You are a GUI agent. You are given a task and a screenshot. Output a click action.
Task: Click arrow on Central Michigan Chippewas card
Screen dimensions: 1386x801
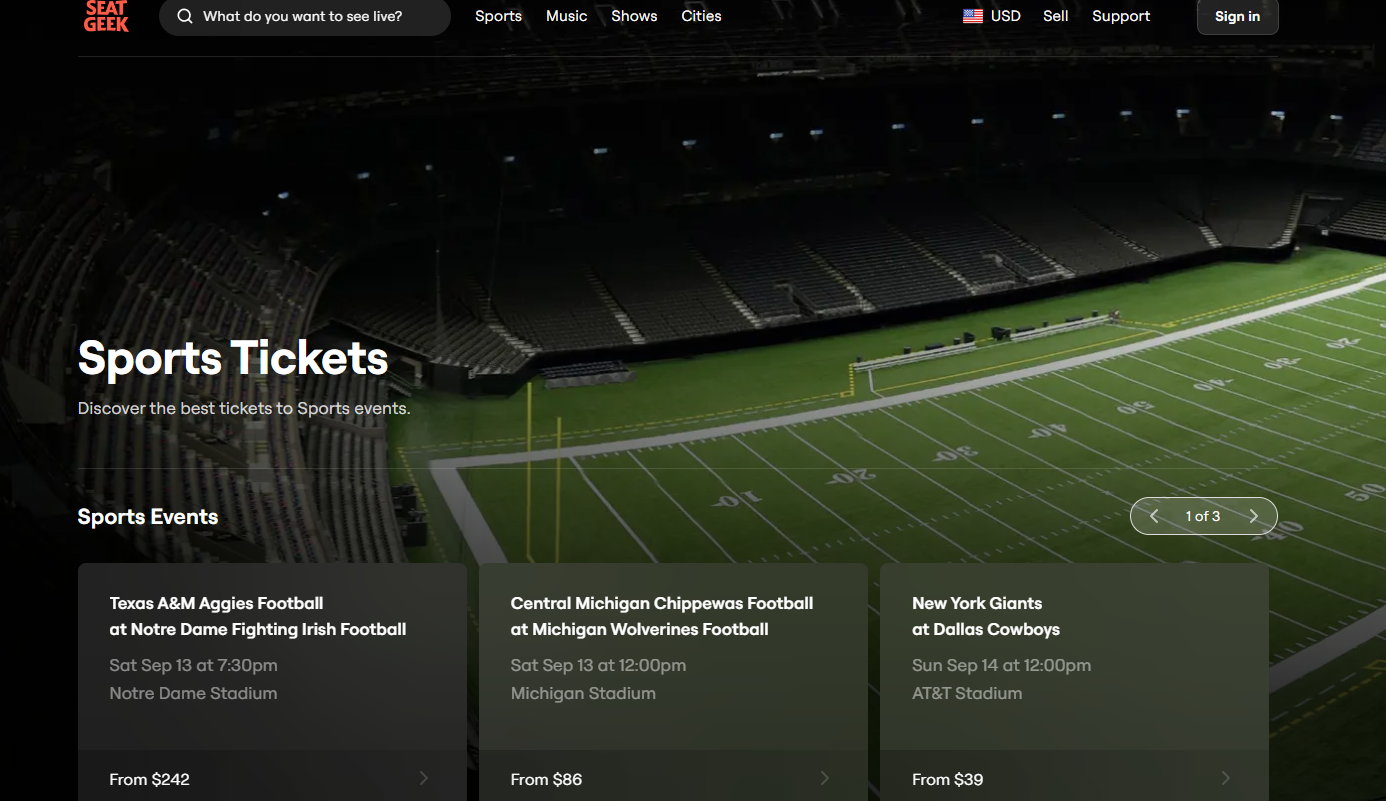click(825, 778)
